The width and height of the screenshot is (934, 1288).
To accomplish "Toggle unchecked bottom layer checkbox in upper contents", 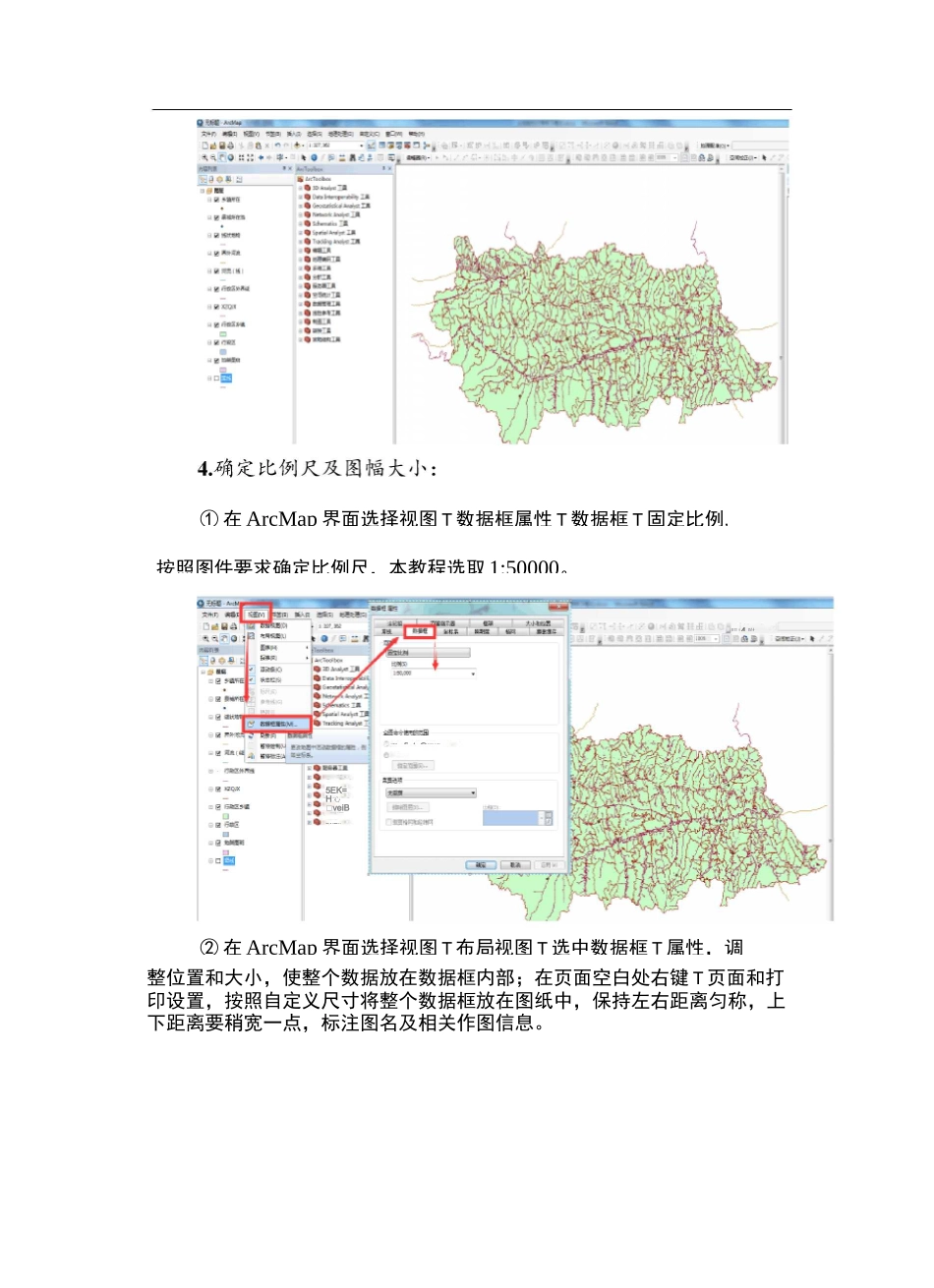I will 216,379.
